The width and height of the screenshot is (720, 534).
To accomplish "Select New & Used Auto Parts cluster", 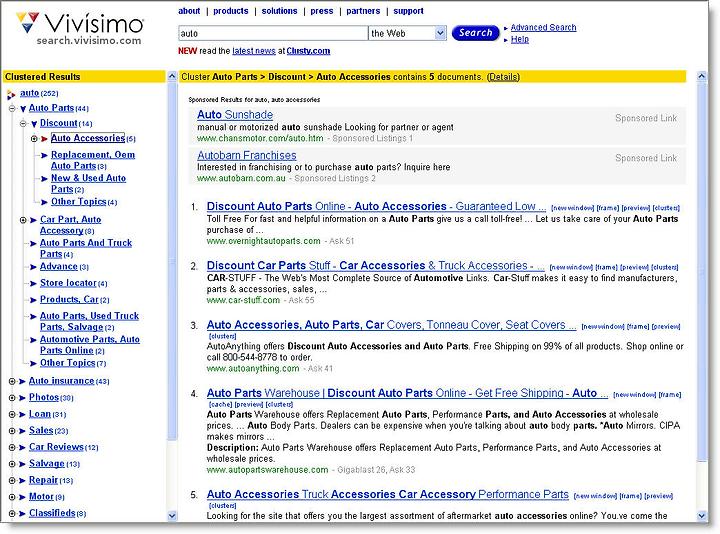I will (88, 184).
